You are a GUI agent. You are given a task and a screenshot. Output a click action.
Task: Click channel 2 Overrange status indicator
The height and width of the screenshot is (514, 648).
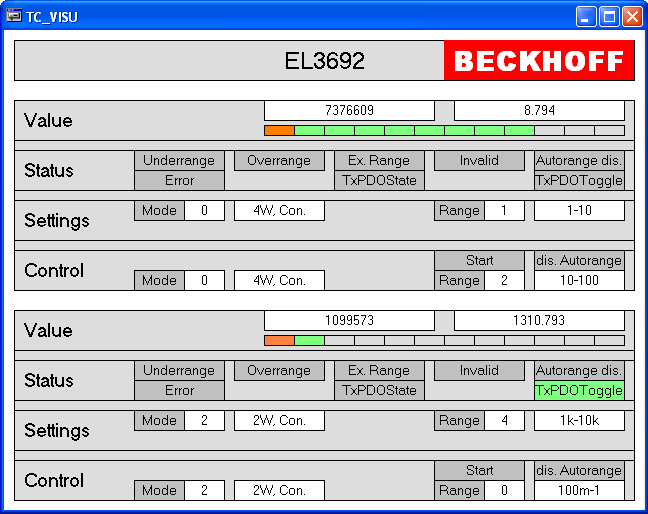tap(279, 370)
